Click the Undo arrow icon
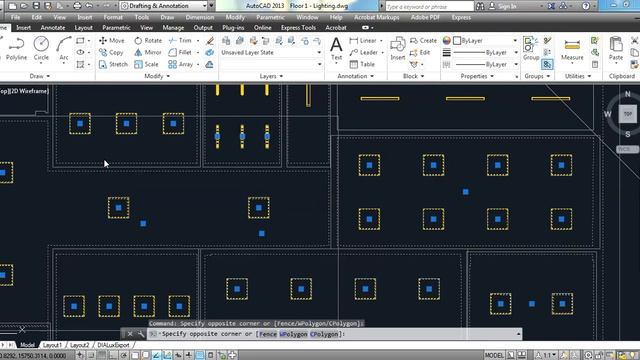Screen dimensions: 640x360 pyautogui.click(x=89, y=6)
